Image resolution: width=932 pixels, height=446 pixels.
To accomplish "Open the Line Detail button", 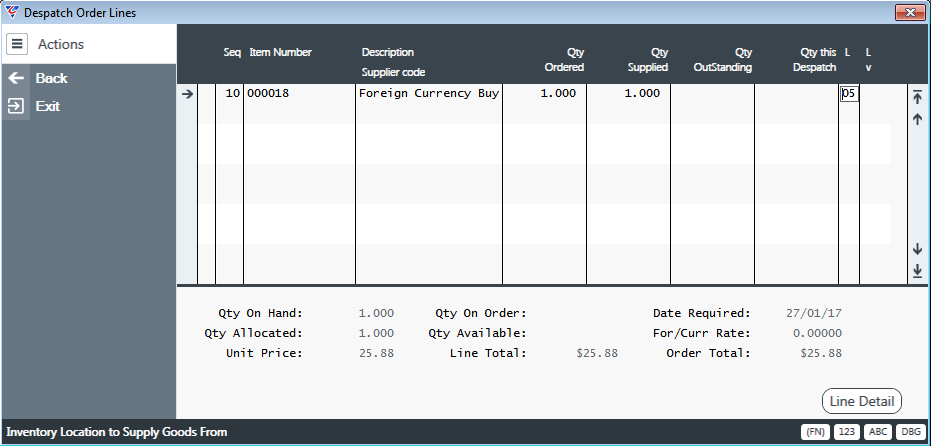I will click(x=862, y=401).
